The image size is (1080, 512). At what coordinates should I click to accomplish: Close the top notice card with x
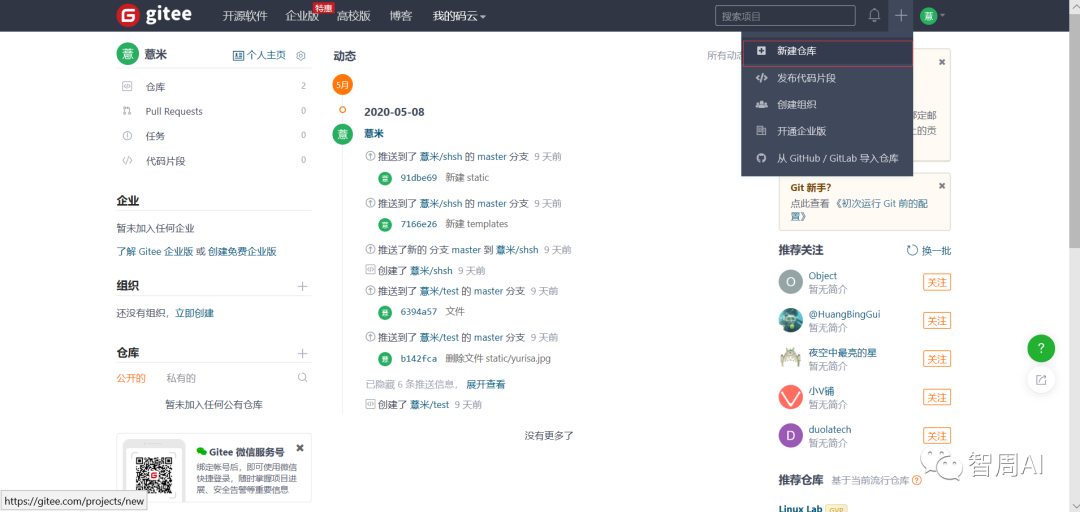pos(942,62)
